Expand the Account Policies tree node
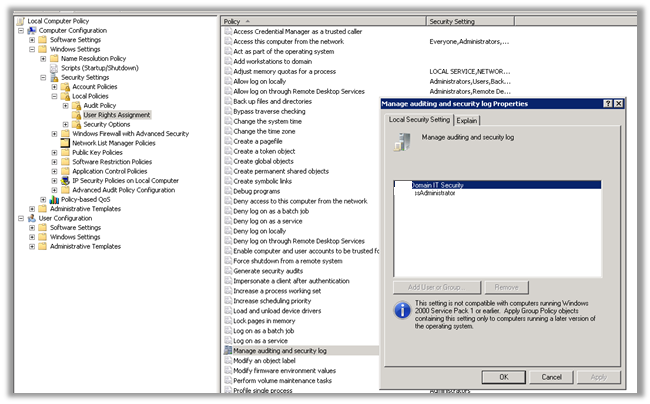650x404 pixels. click(x=54, y=86)
